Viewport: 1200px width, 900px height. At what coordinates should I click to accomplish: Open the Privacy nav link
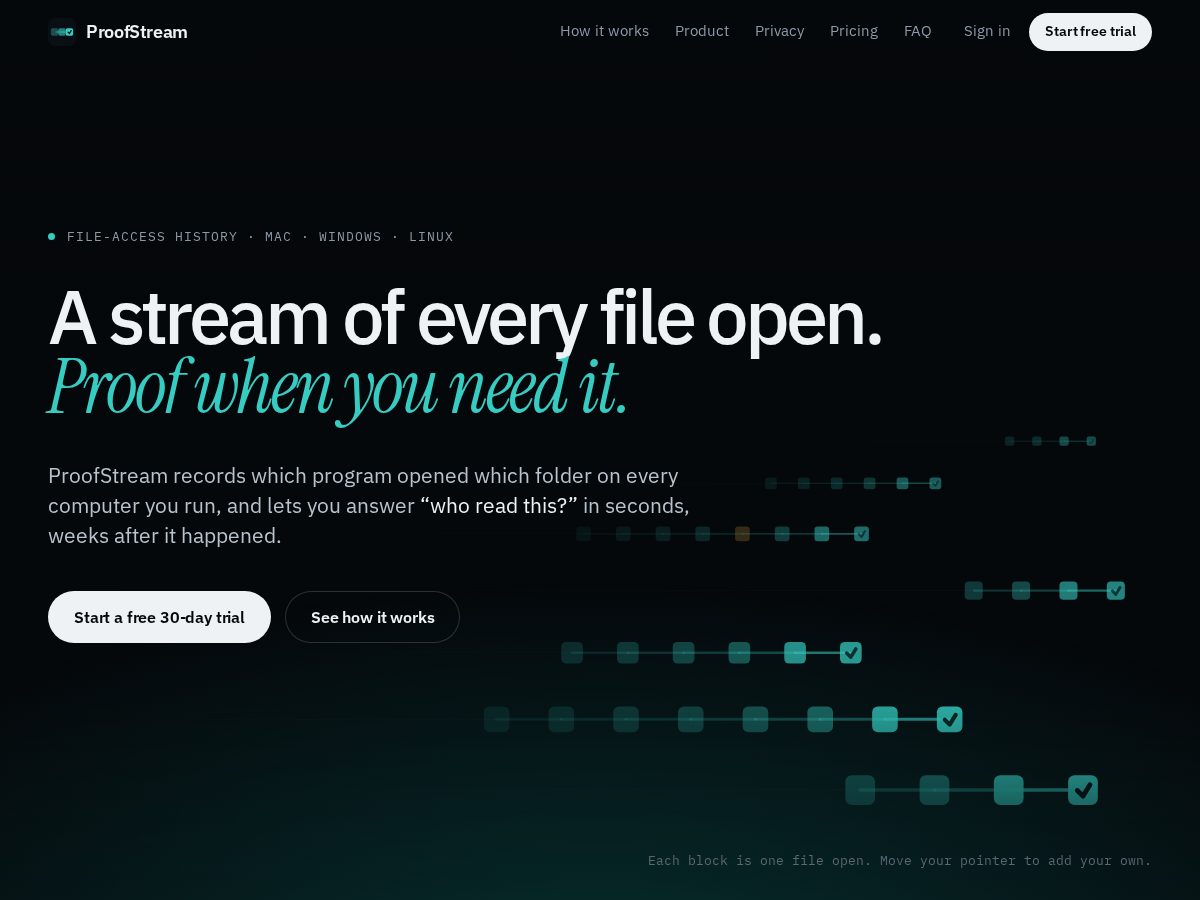point(779,31)
